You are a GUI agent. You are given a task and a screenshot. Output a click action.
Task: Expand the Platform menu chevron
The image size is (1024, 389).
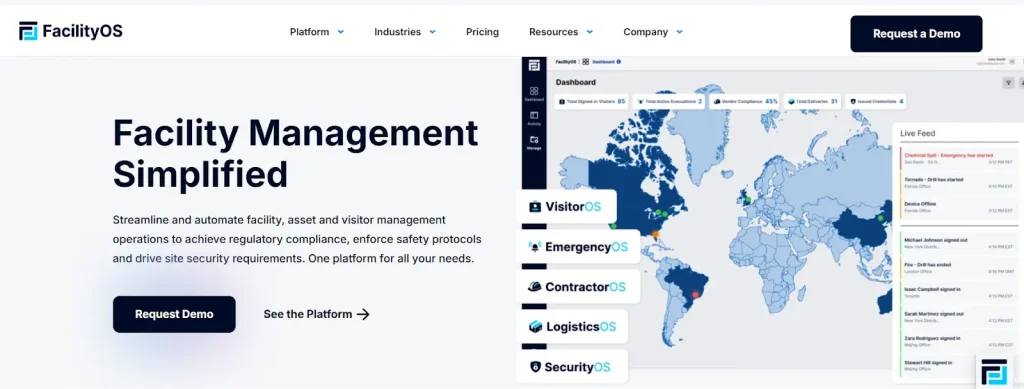[x=340, y=31]
